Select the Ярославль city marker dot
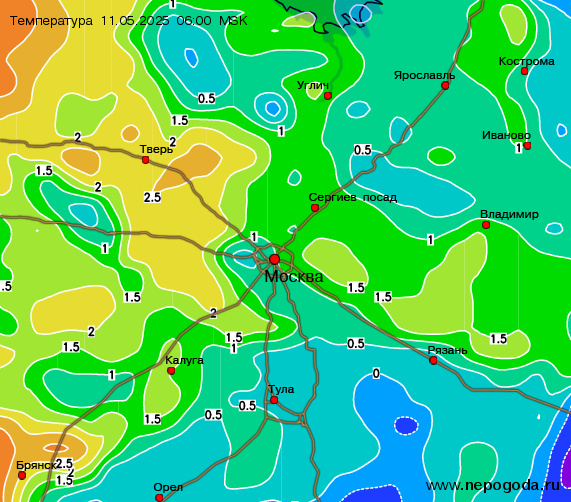 tap(445, 86)
